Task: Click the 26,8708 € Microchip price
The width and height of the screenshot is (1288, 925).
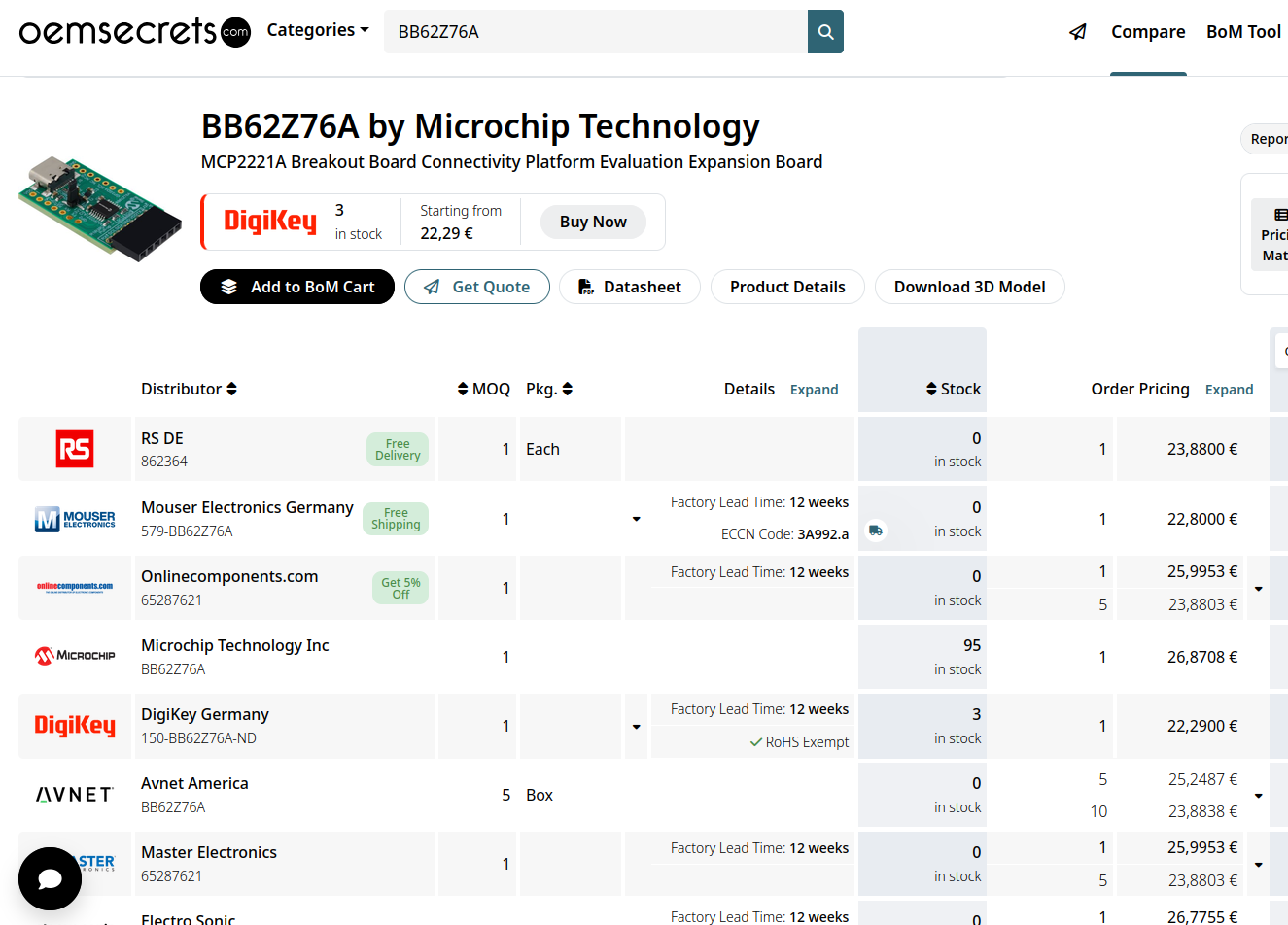Action: tap(1202, 657)
